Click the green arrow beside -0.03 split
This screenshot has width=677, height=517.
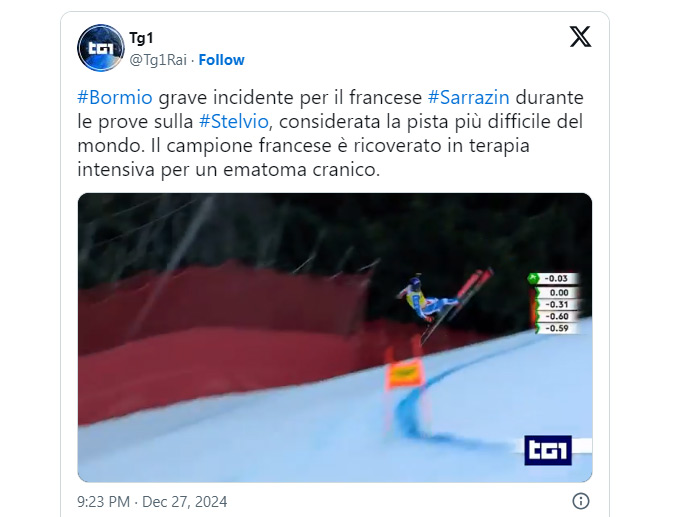[534, 278]
